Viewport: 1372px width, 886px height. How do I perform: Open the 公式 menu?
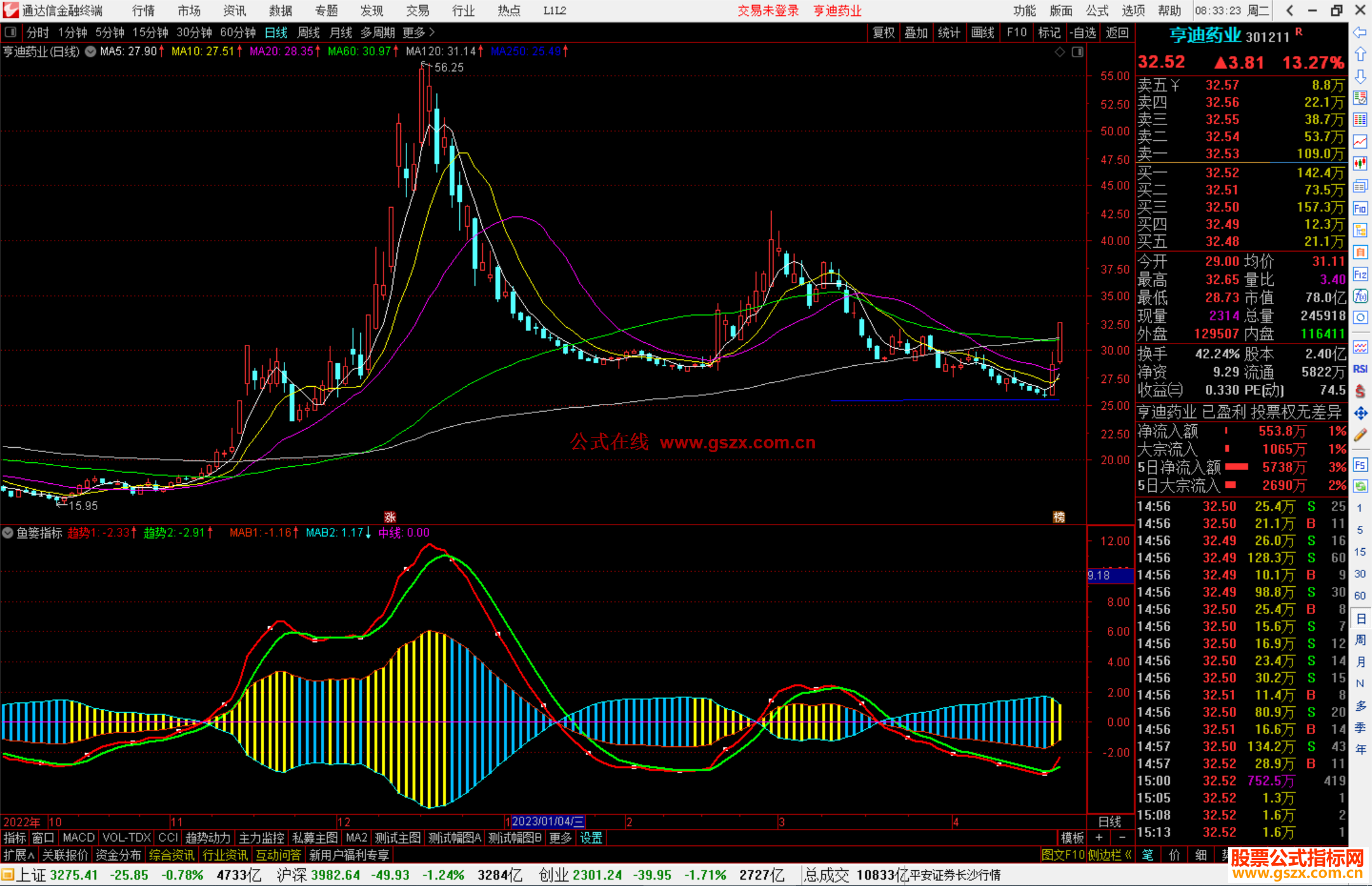click(1097, 11)
